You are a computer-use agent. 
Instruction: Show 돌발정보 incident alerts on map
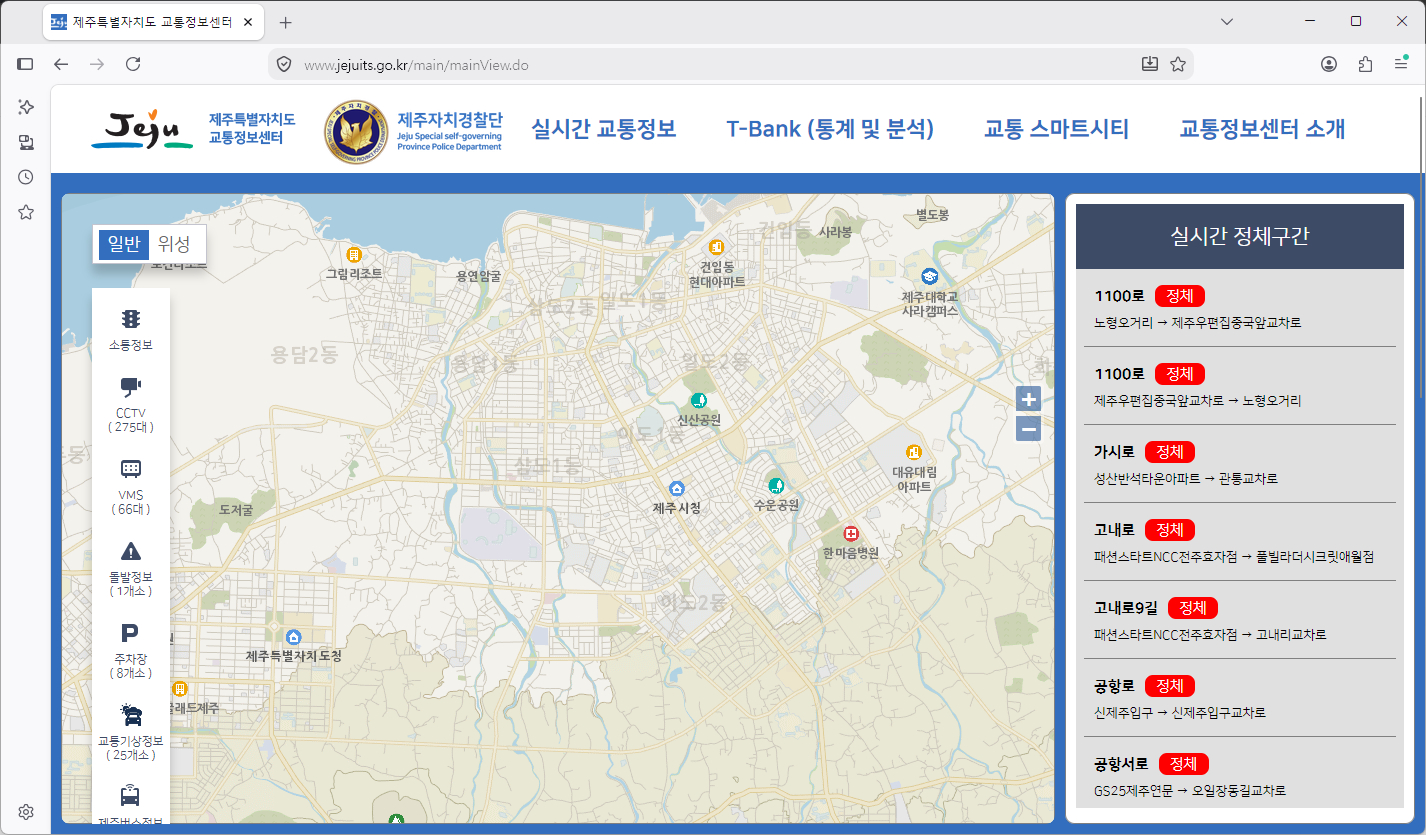point(131,568)
